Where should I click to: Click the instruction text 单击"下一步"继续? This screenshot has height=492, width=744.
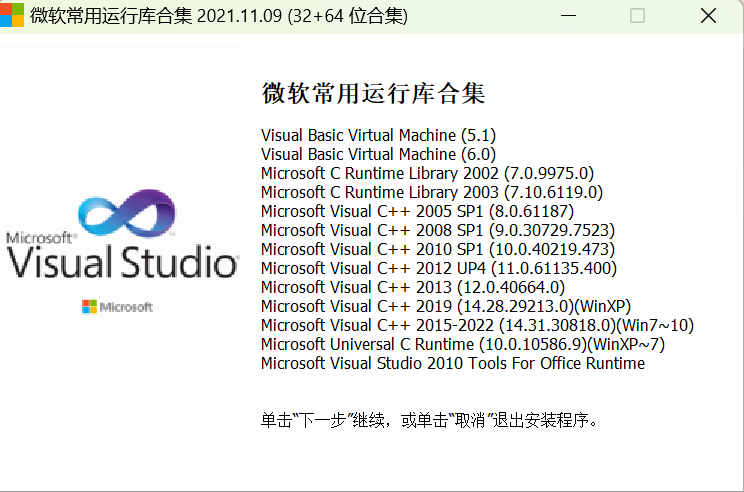(323, 420)
